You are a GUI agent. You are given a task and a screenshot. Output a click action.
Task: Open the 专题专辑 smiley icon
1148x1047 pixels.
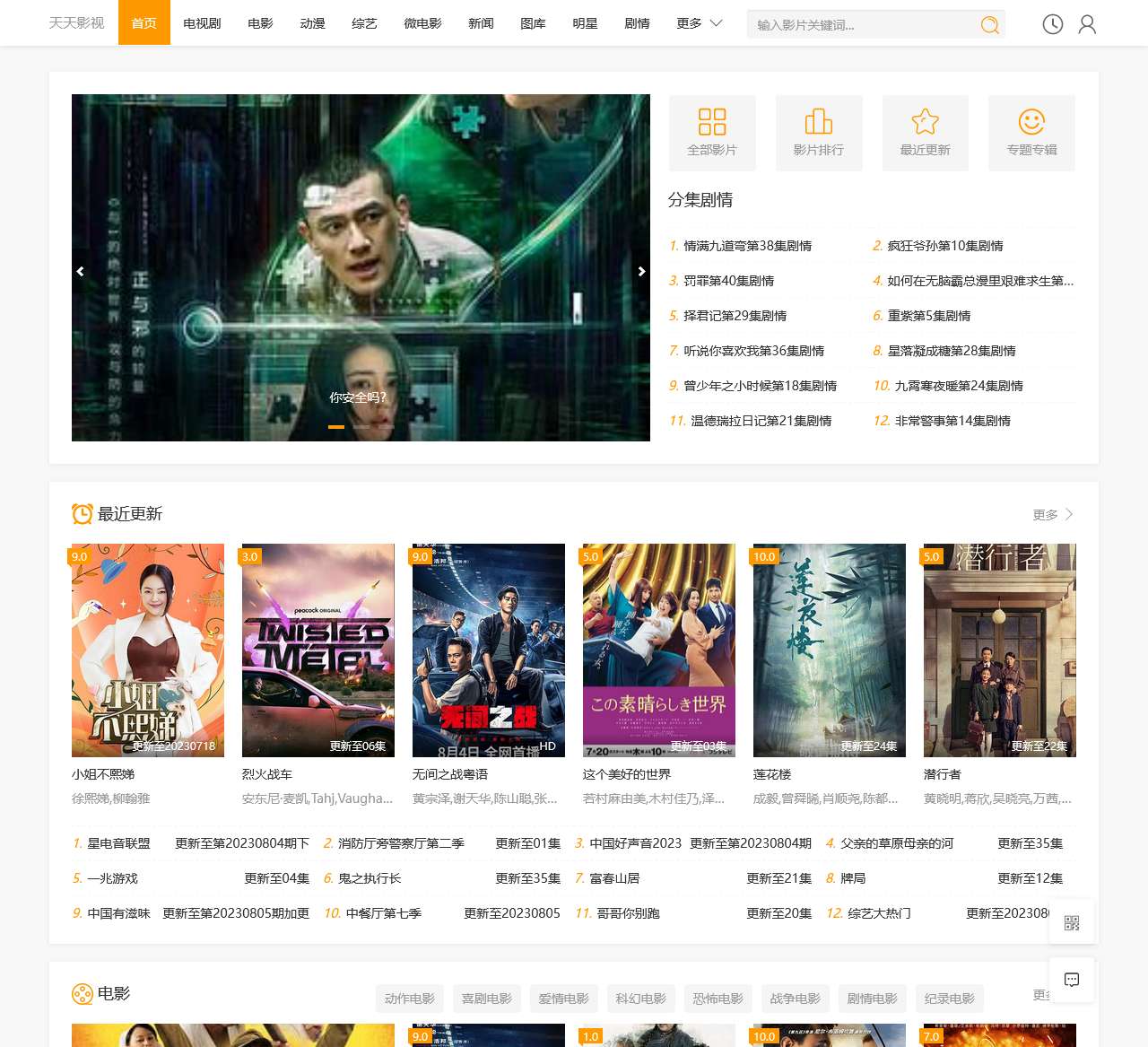tap(1031, 121)
